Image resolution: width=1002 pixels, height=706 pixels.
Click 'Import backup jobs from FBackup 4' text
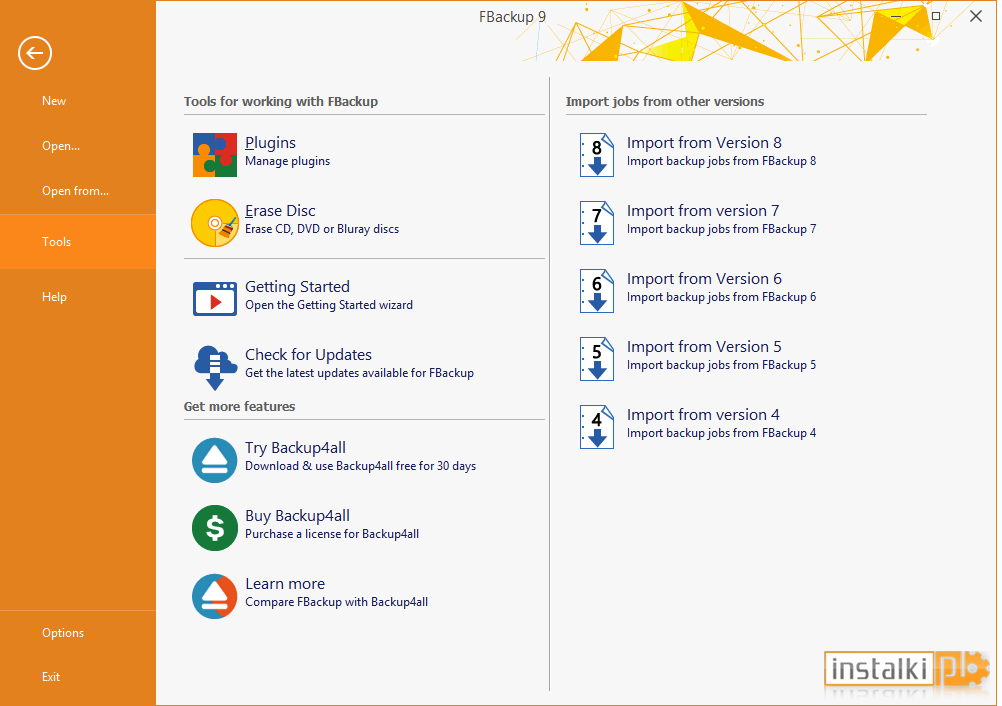coord(721,433)
